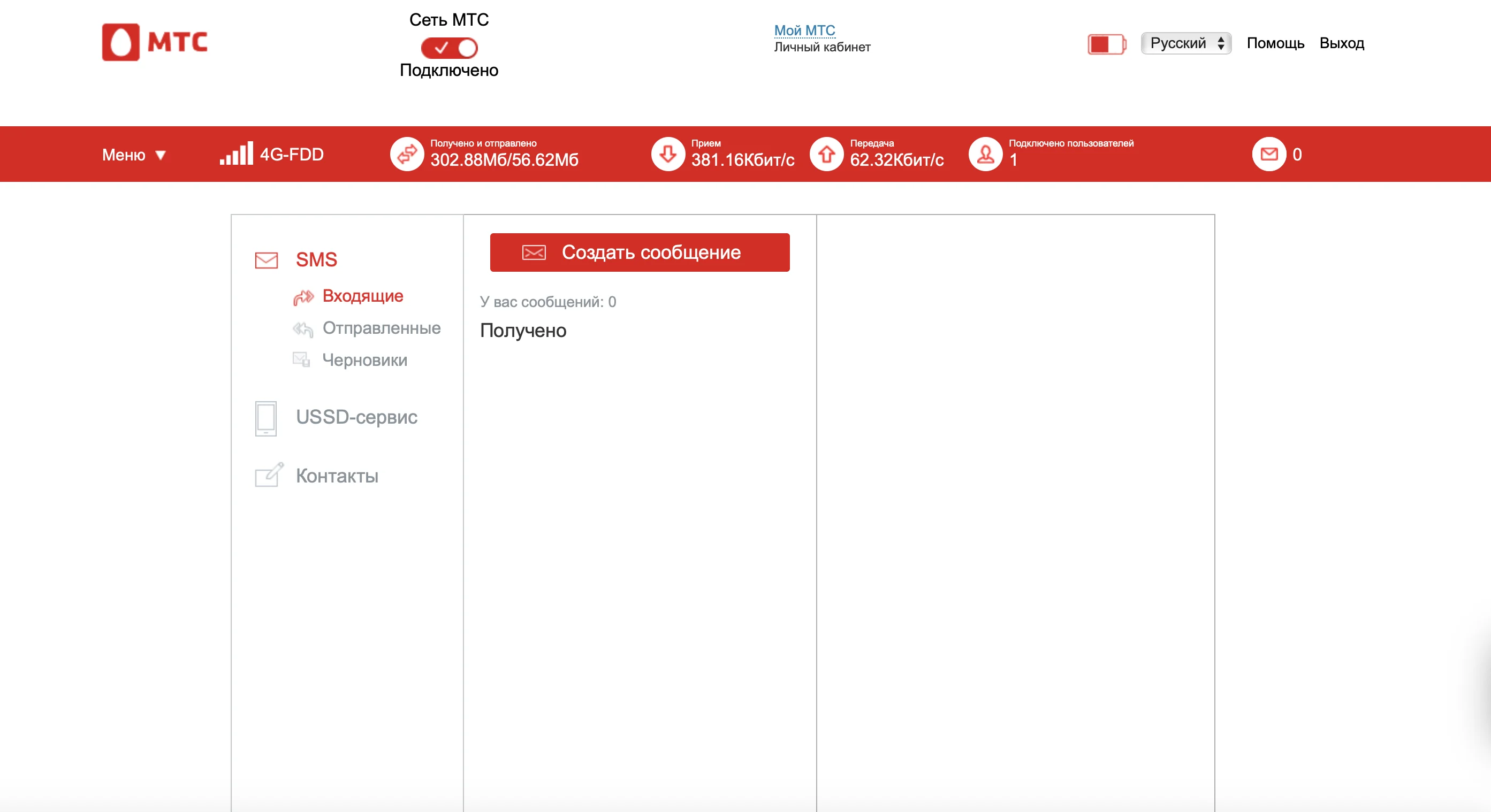Toggle the MTS network connection switch

[448, 48]
